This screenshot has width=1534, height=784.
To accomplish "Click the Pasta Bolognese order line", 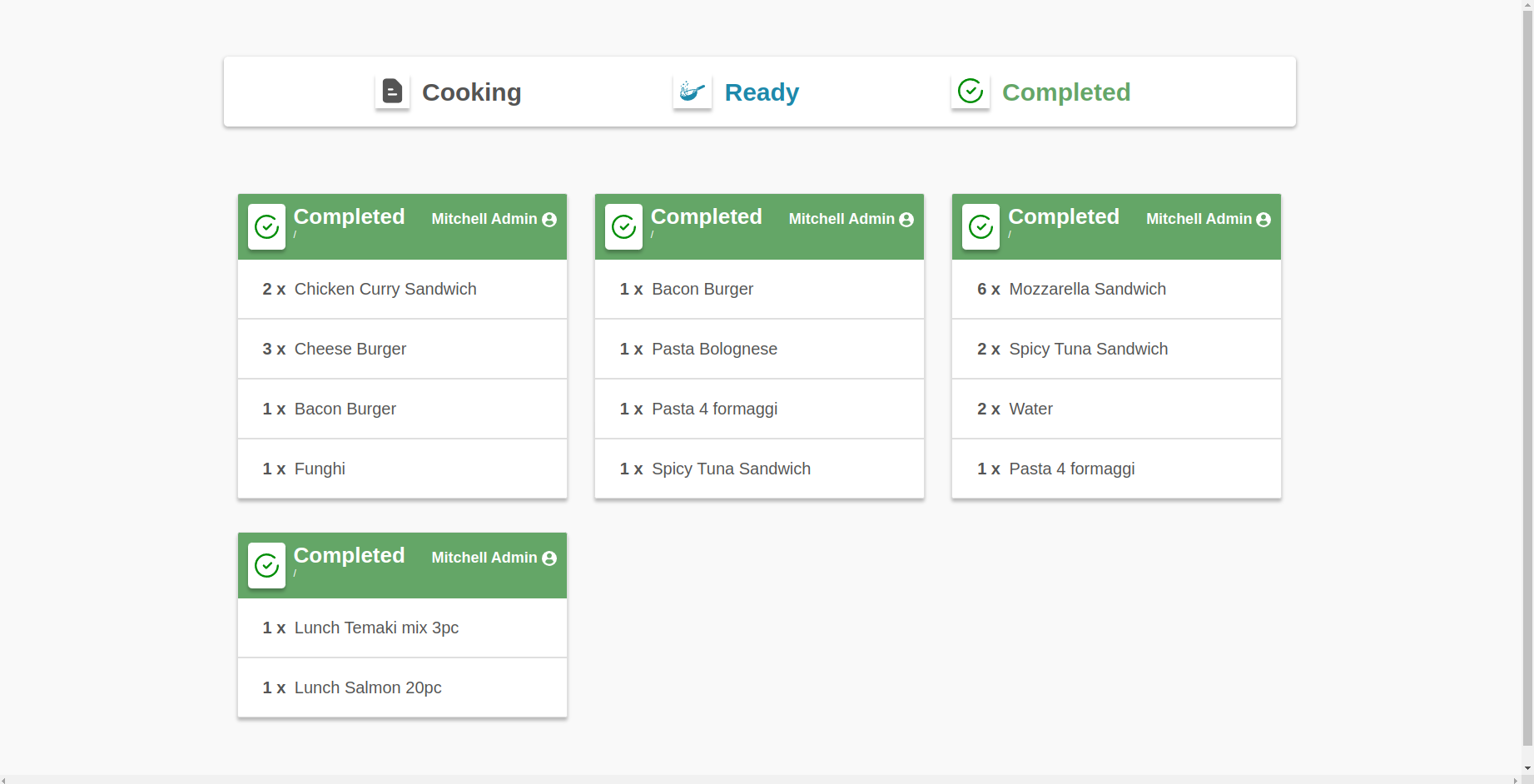I will tap(759, 350).
